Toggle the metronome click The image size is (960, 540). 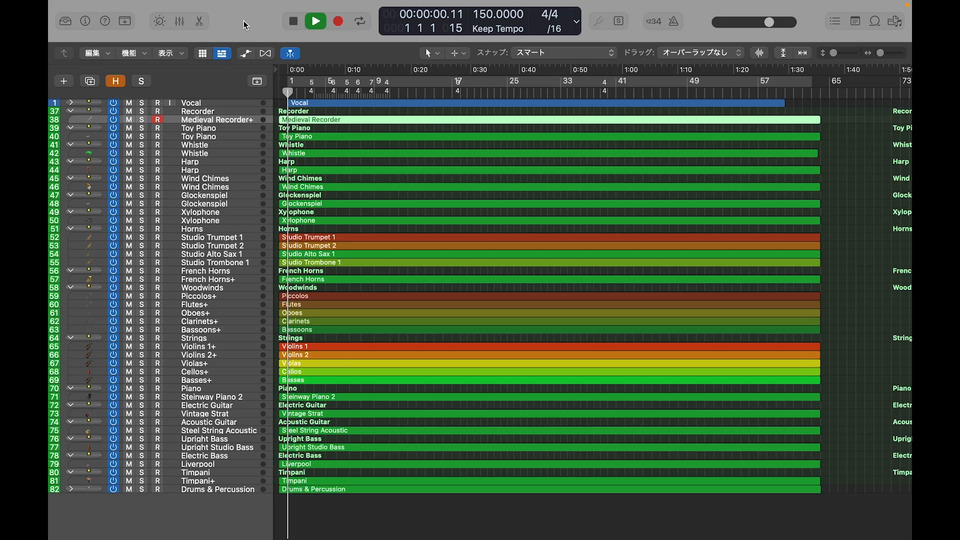[x=673, y=21]
